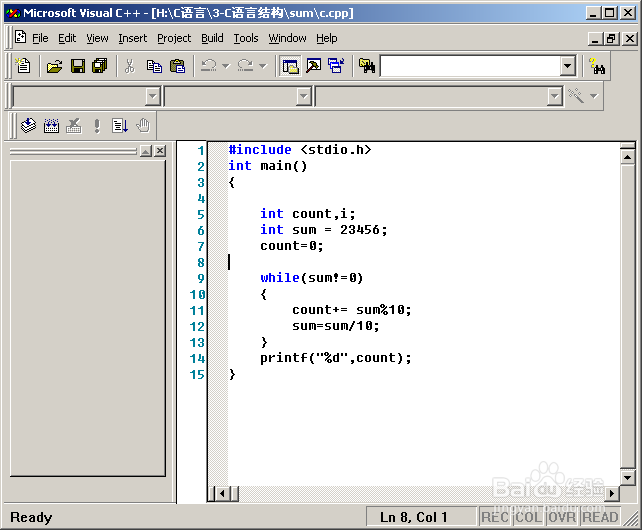The width and height of the screenshot is (642, 530).
Task: Click the 'while(sum!=0)' line
Action: tap(312, 278)
